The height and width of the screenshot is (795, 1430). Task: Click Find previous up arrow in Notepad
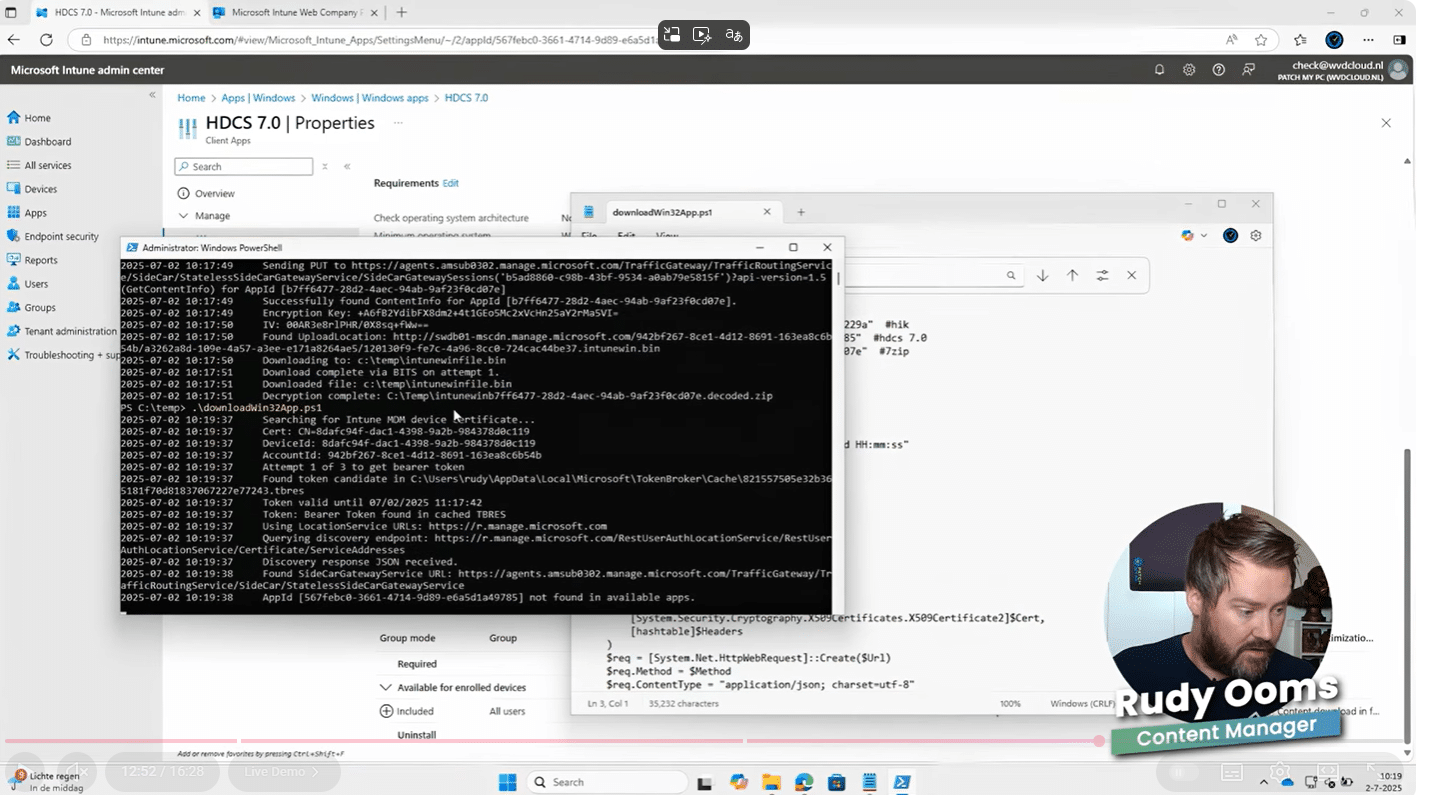[x=1072, y=275]
